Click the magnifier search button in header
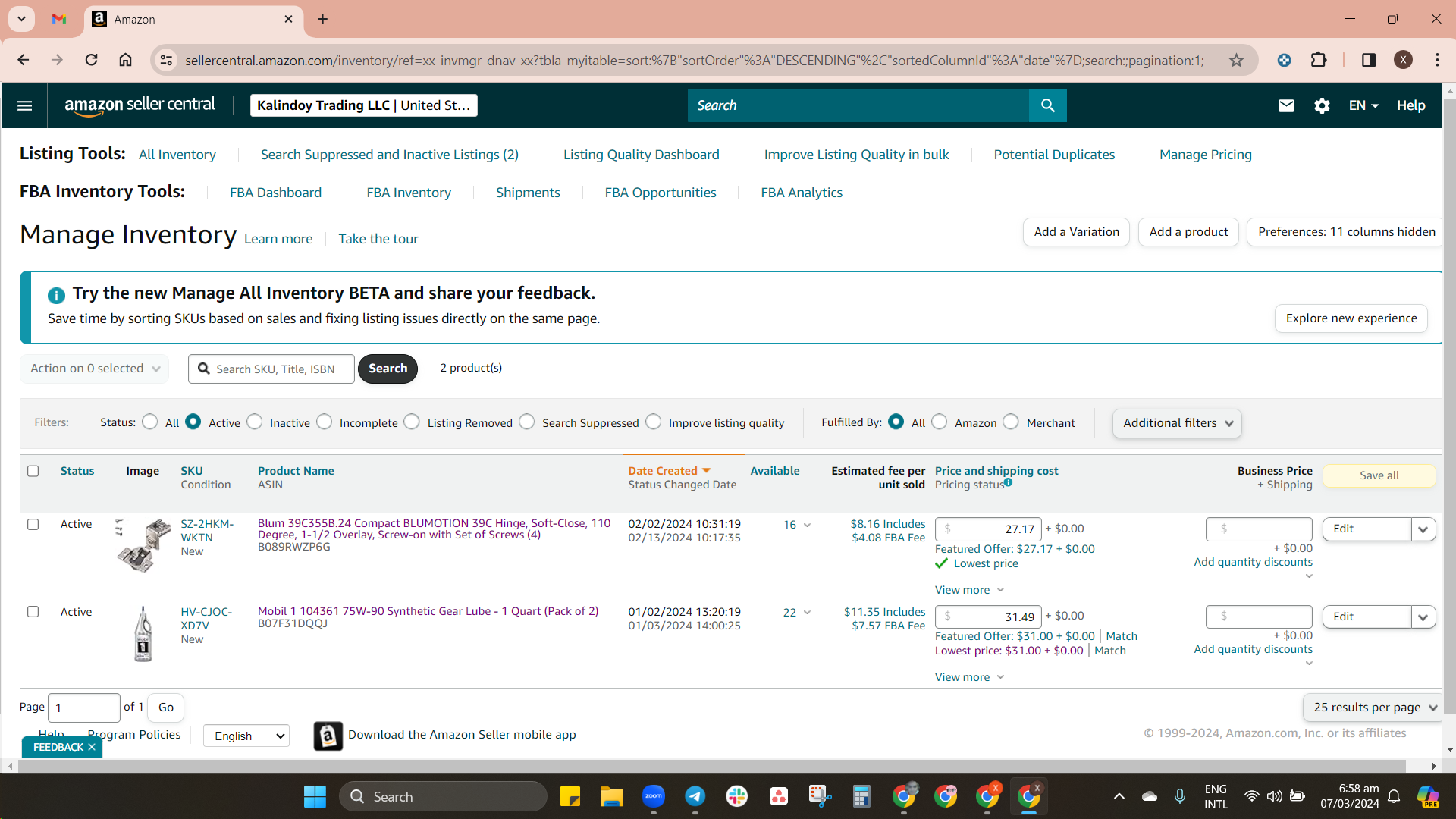 click(x=1048, y=105)
